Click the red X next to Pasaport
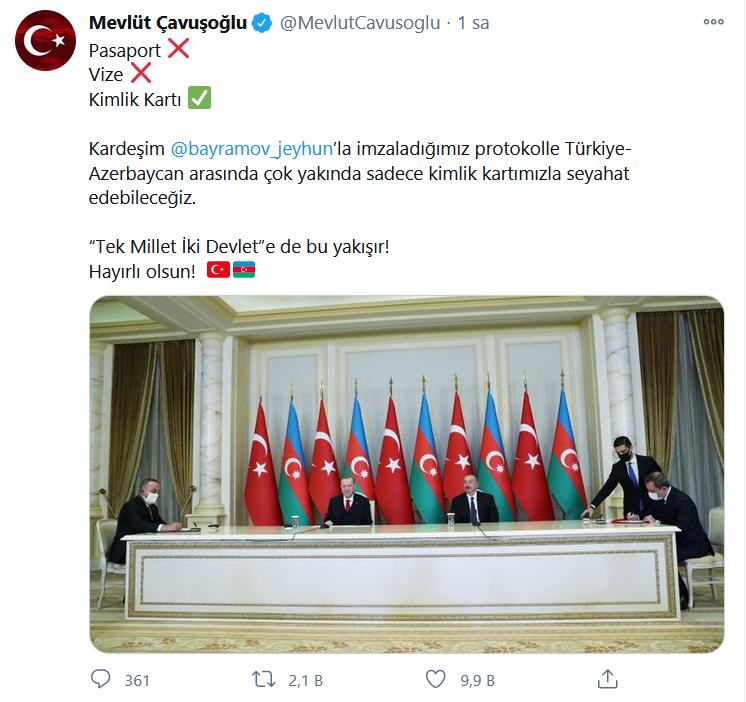Viewport: 746px width, 702px height. [x=178, y=49]
